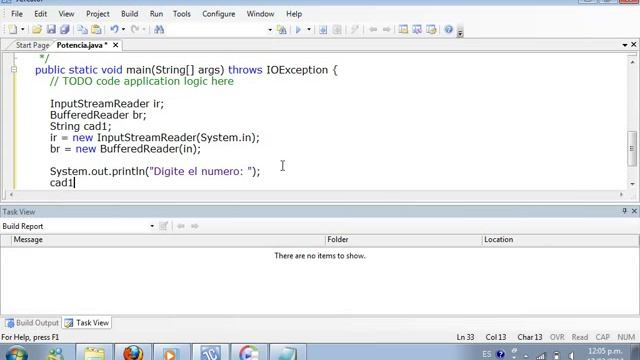Close the Potencia.java tab

click(116, 45)
